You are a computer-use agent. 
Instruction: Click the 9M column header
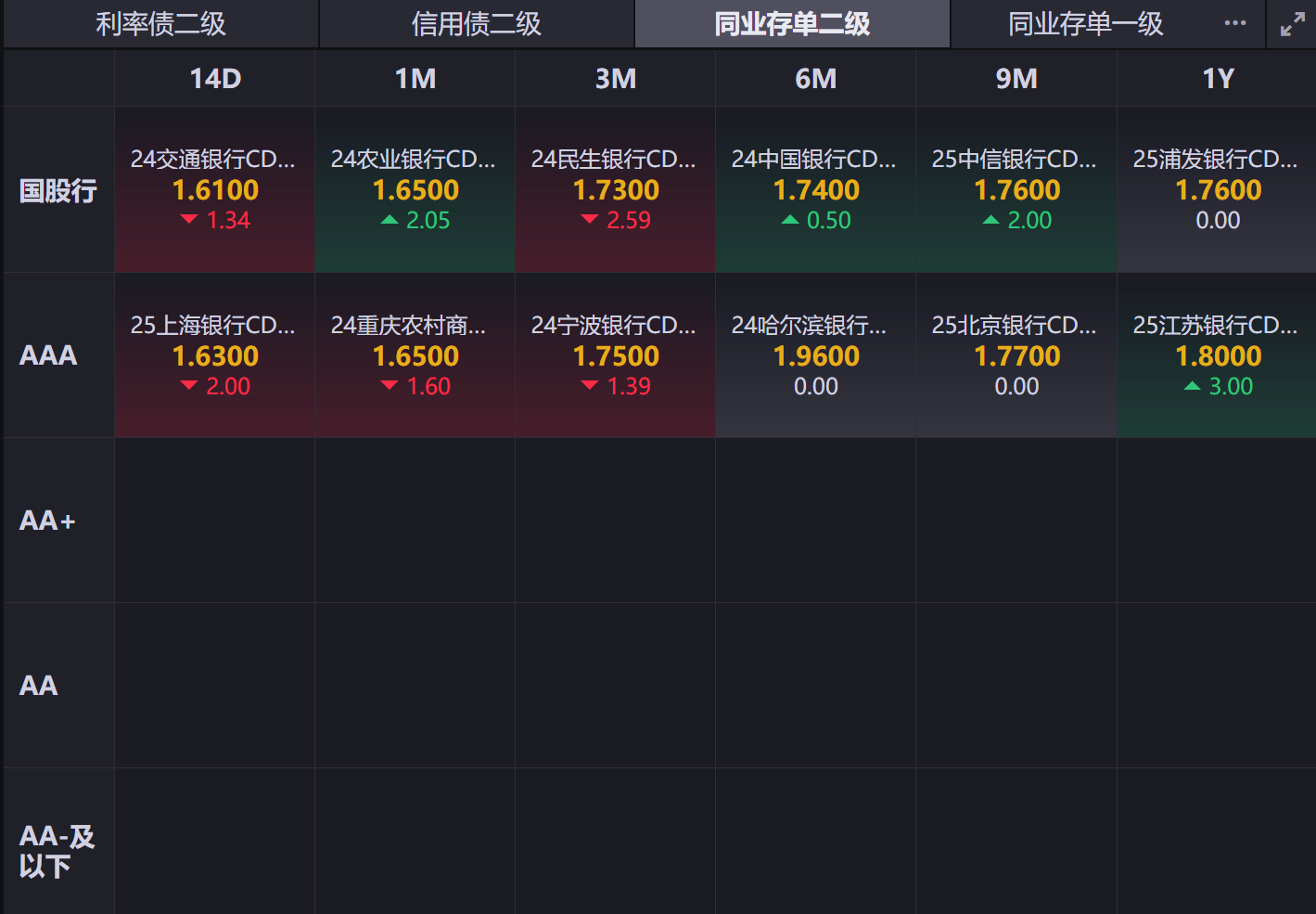point(1016,79)
